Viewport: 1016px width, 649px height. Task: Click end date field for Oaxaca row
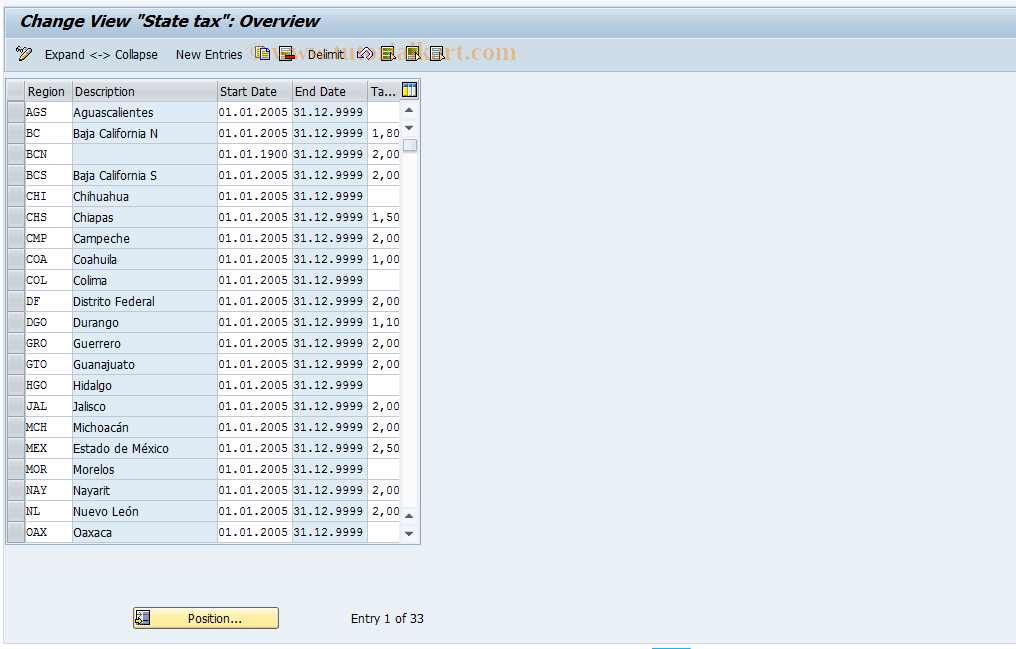330,532
